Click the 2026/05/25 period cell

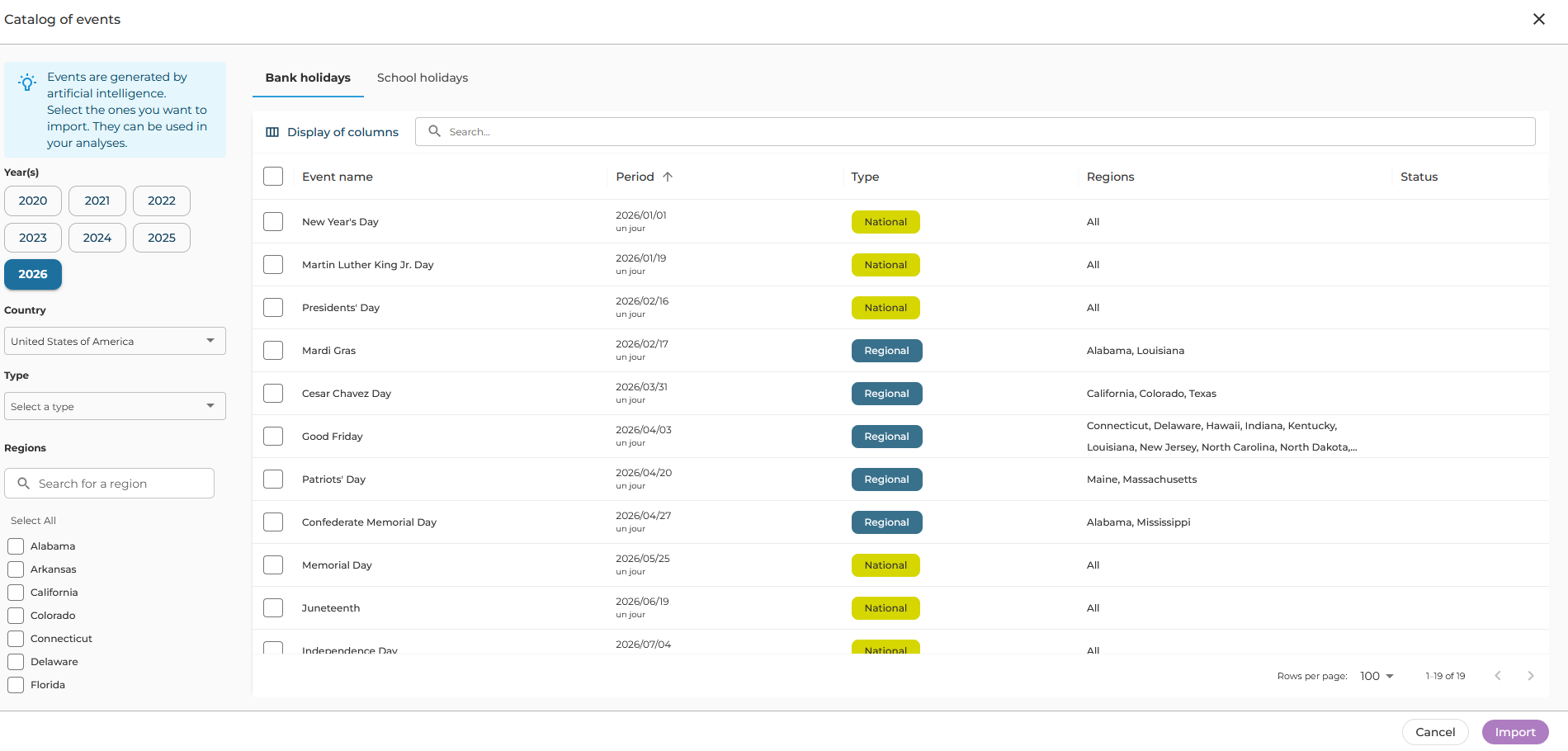click(643, 564)
